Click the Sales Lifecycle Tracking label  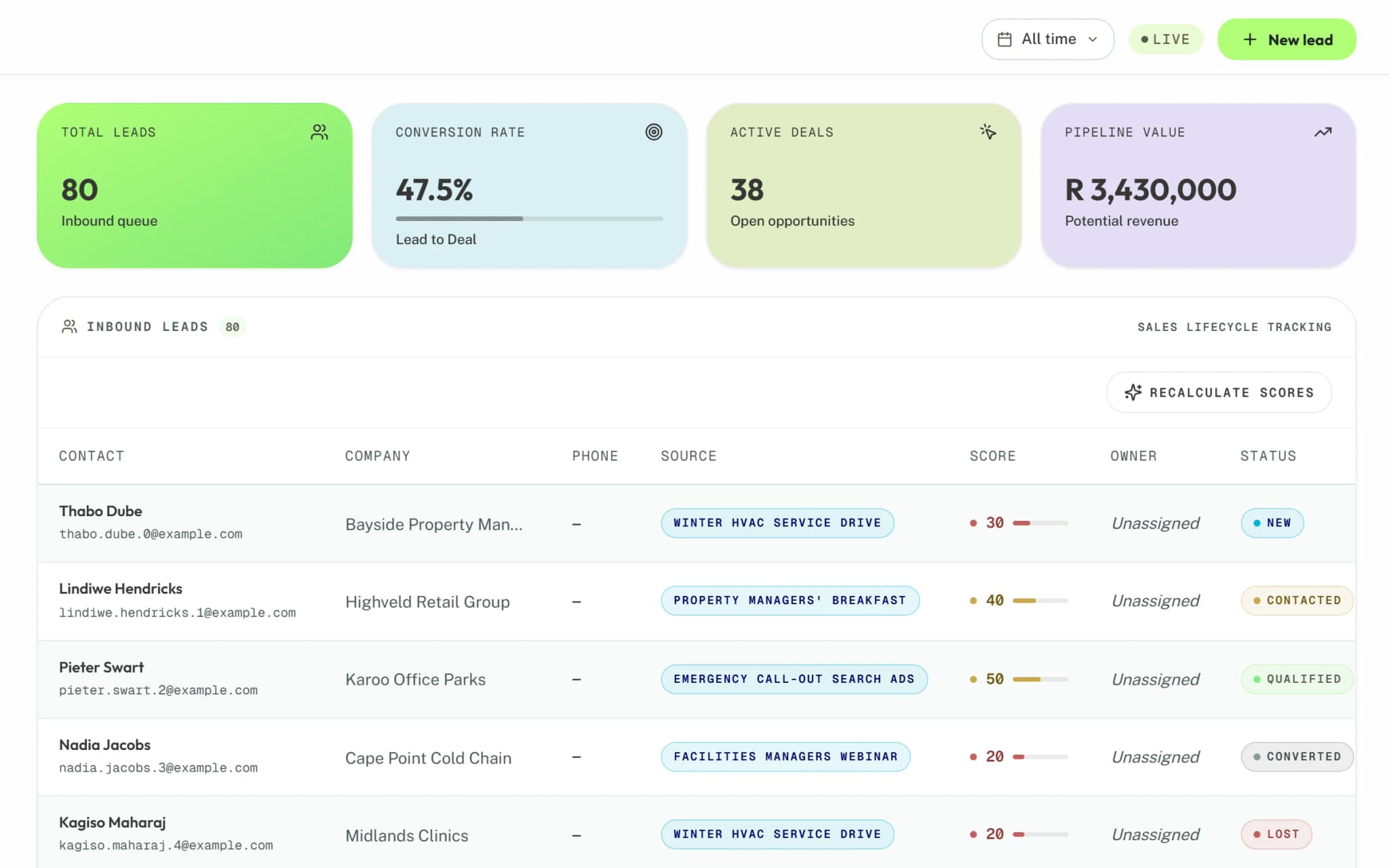(1234, 327)
